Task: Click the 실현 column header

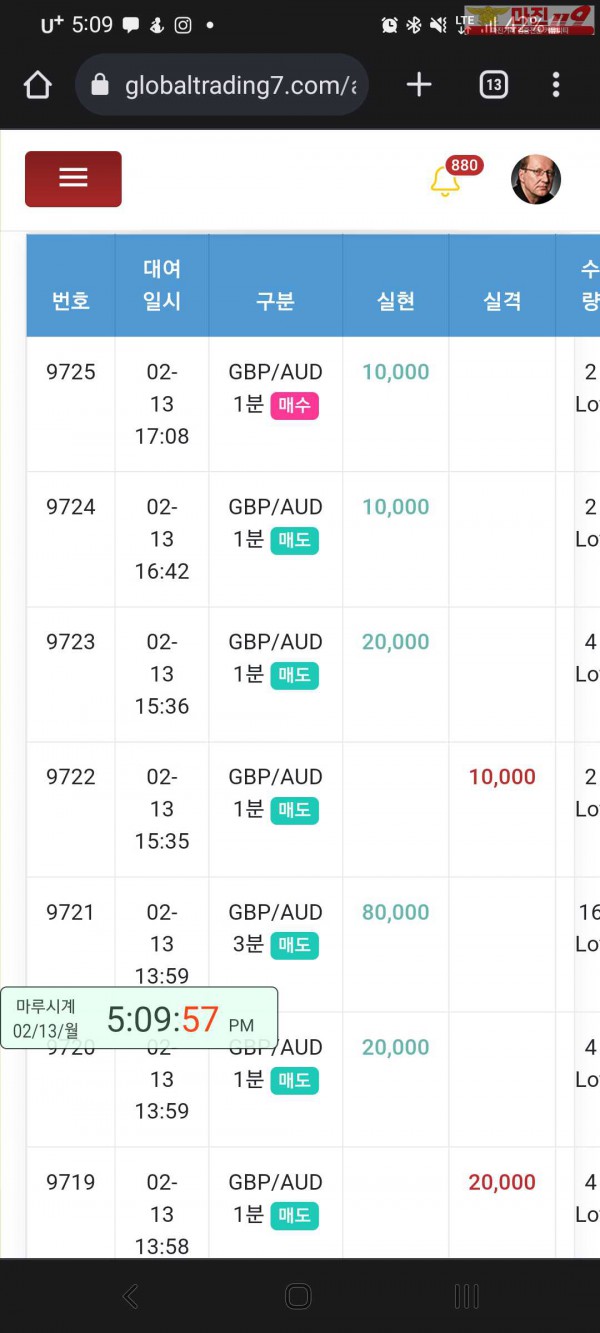Action: (396, 301)
